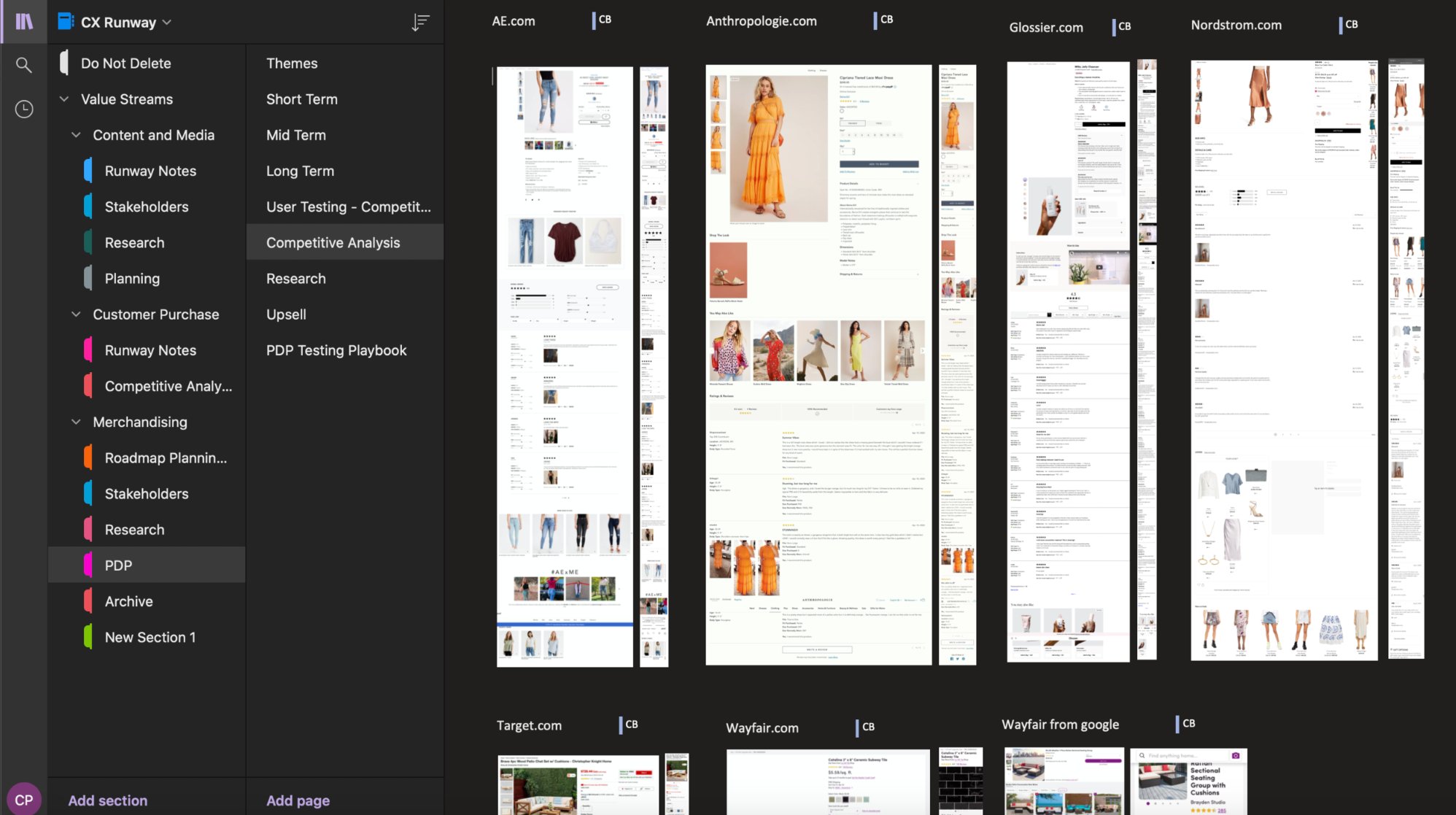The height and width of the screenshot is (815, 1456).
Task: Open the Archive section
Action: click(128, 601)
